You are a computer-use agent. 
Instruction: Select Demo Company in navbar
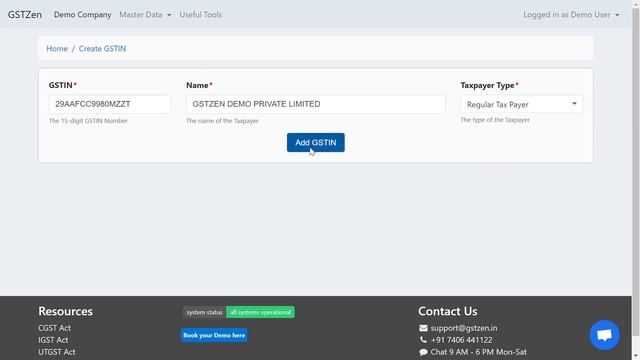coord(82,15)
